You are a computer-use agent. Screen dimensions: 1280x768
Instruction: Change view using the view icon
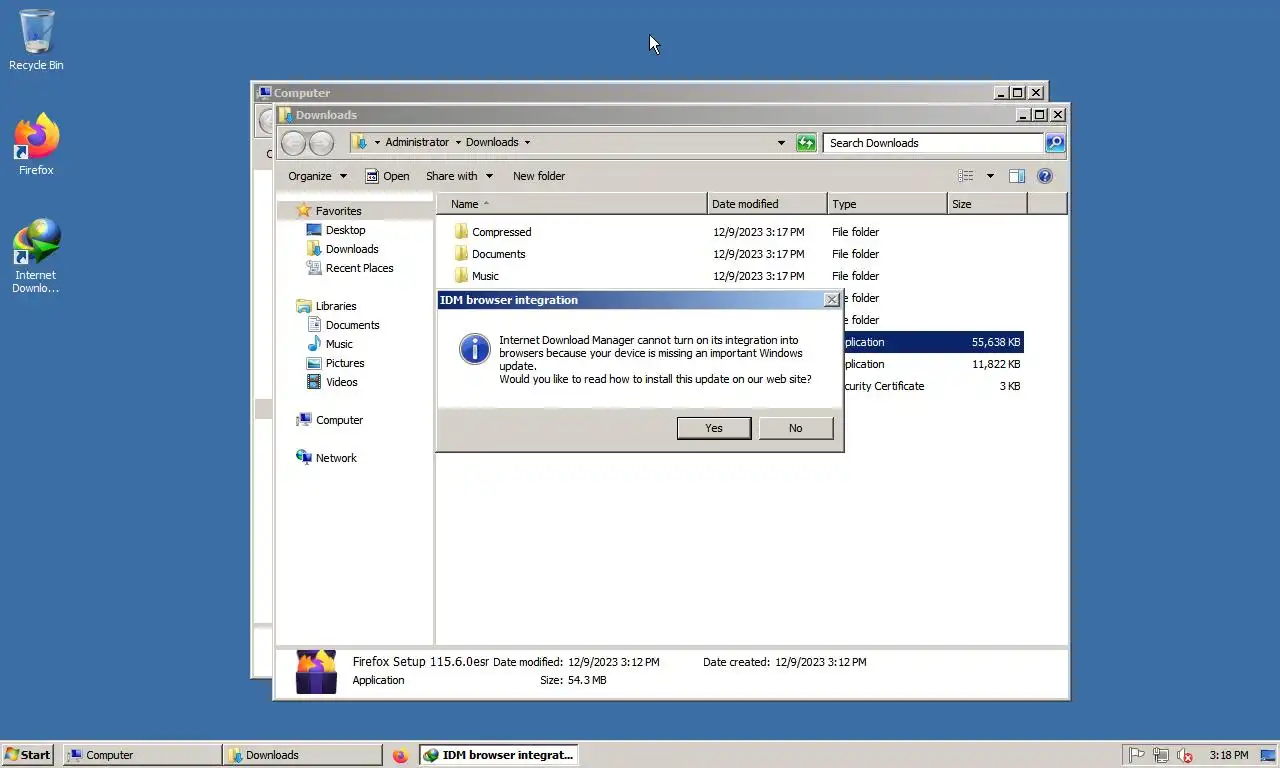click(966, 176)
